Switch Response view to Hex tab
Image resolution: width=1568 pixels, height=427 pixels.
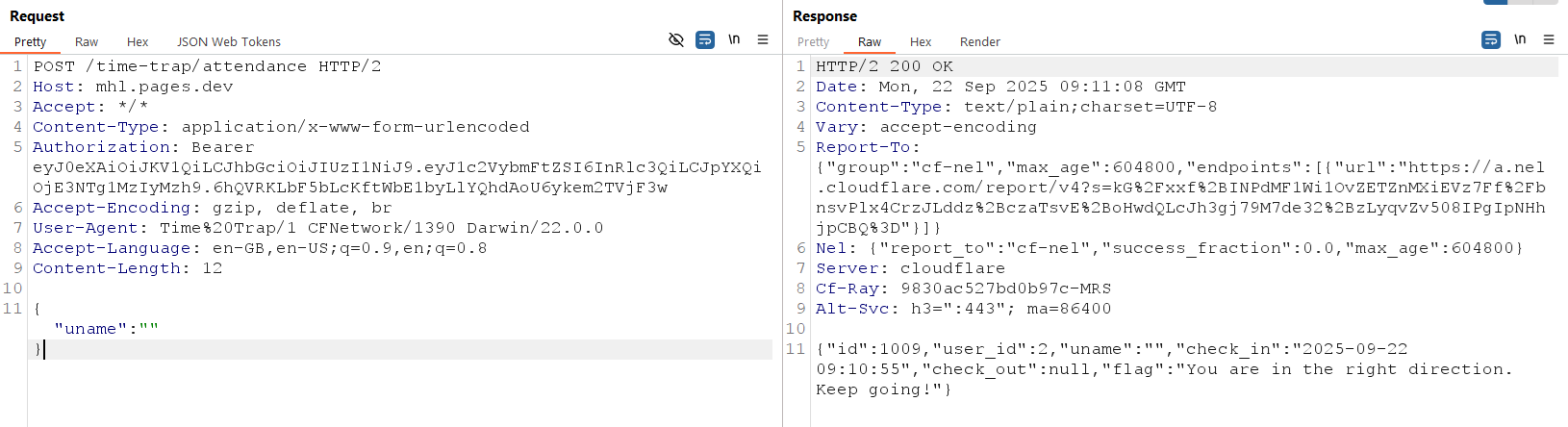pyautogui.click(x=921, y=42)
